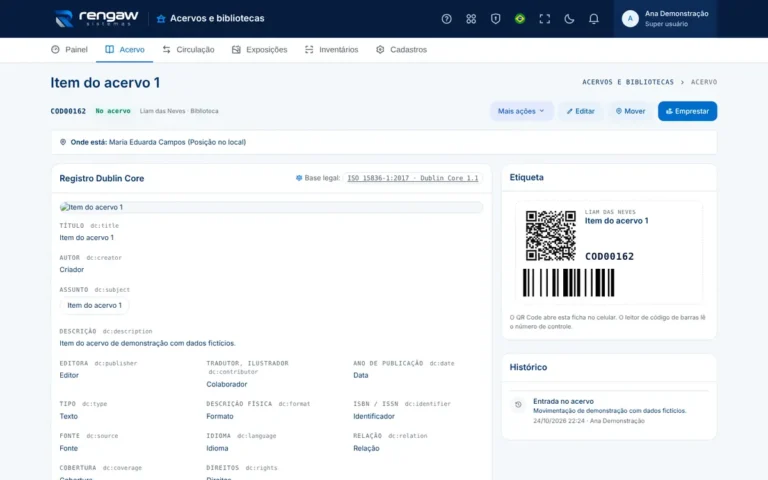The image size is (768, 480).
Task: Expand the Mais ações dropdown
Action: click(521, 111)
